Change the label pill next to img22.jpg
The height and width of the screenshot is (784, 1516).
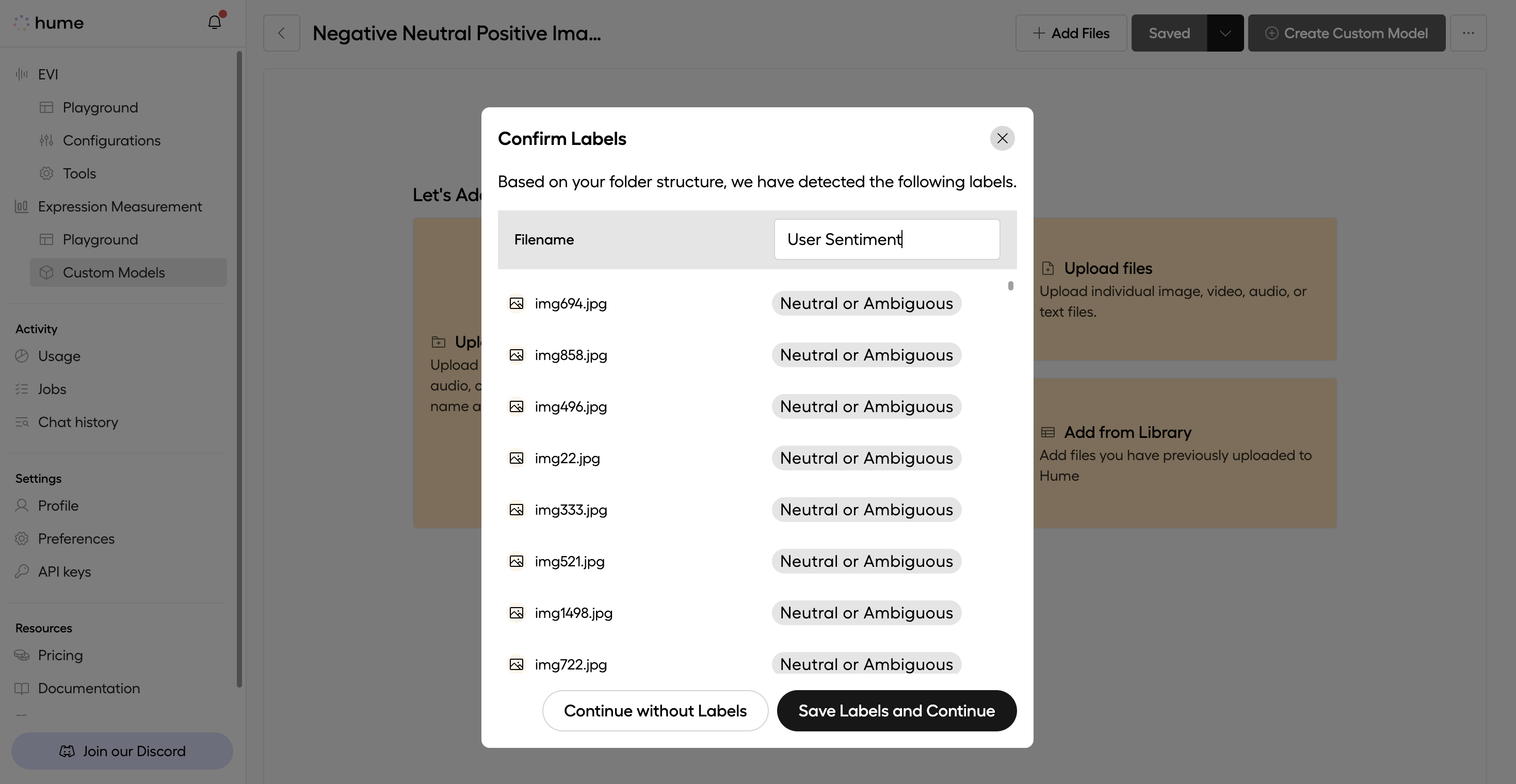tap(866, 458)
